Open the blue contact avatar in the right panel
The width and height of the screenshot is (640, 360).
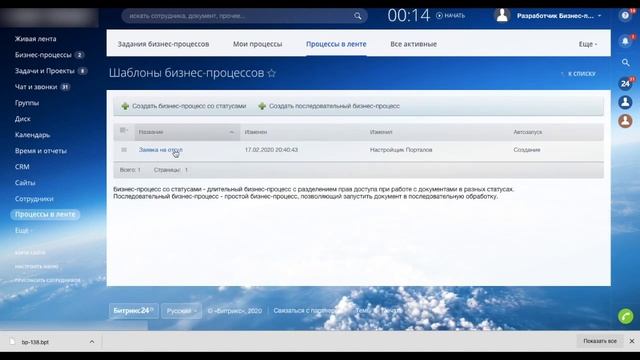(x=625, y=102)
